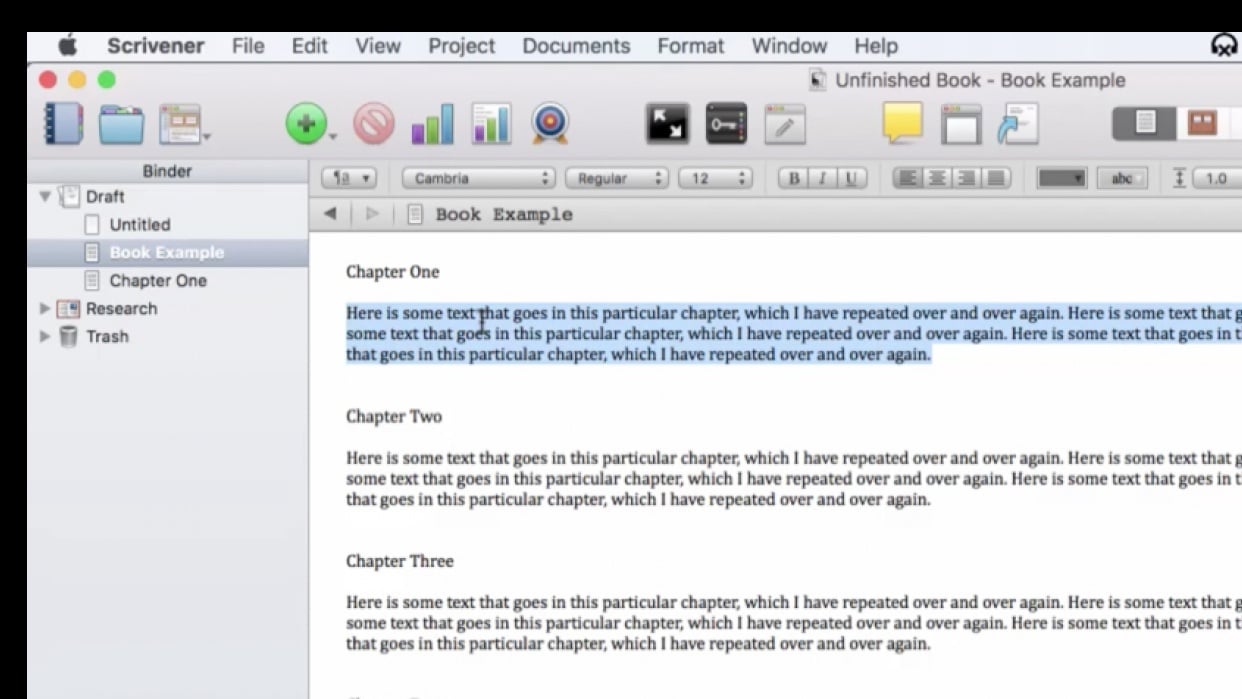The height and width of the screenshot is (699, 1242).
Task: Switch to Corkboard view mode
Action: [1202, 123]
